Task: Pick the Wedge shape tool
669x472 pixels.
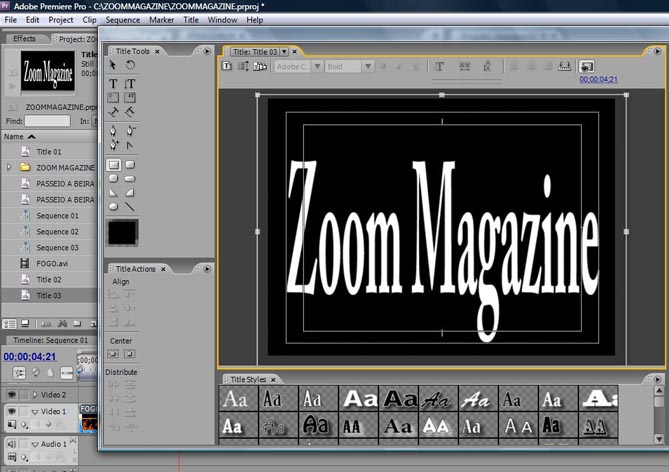Action: [113, 192]
